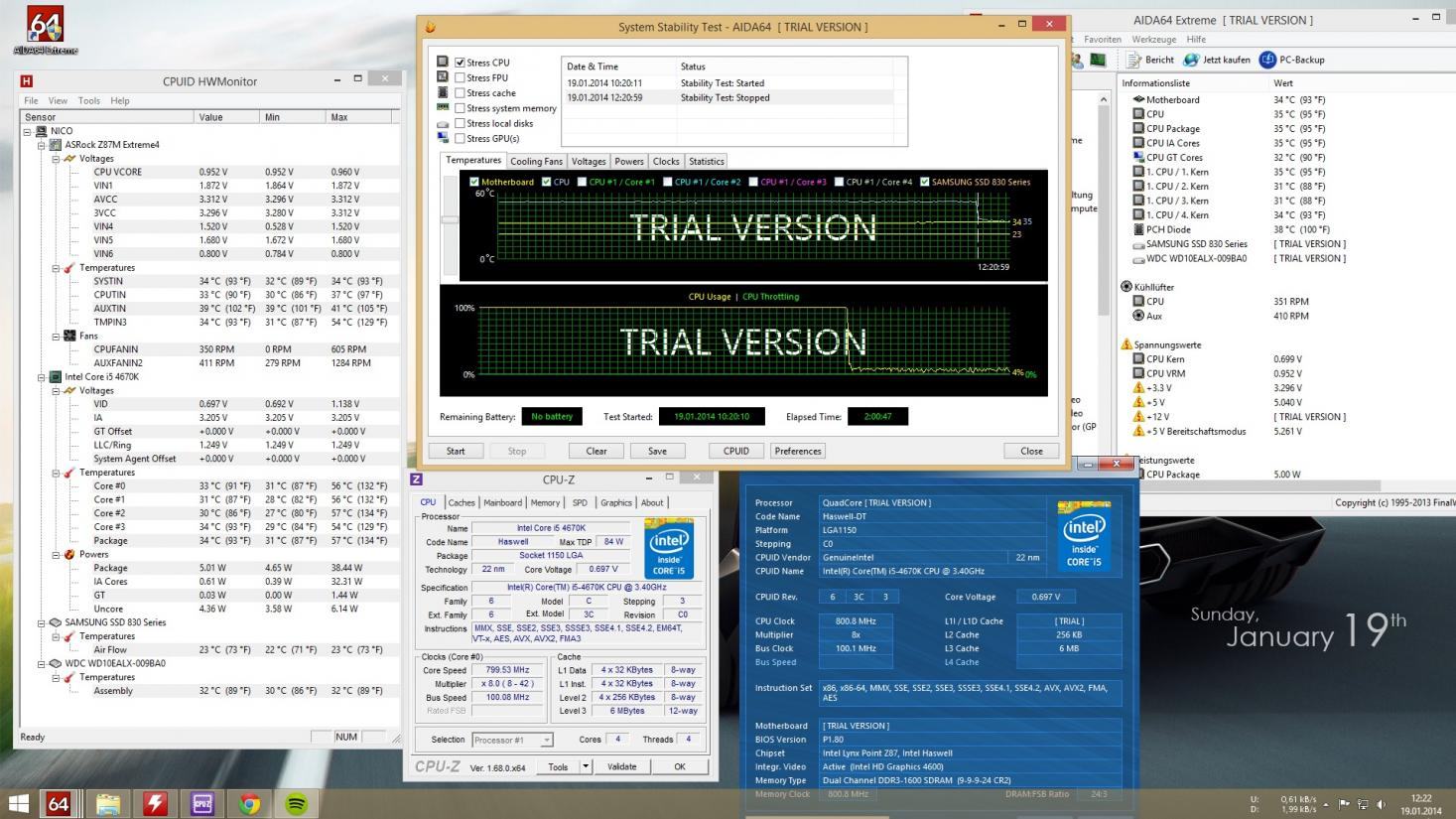1456x819 pixels.
Task: Collapse the Powers node in HWMonitor
Action: (x=55, y=555)
